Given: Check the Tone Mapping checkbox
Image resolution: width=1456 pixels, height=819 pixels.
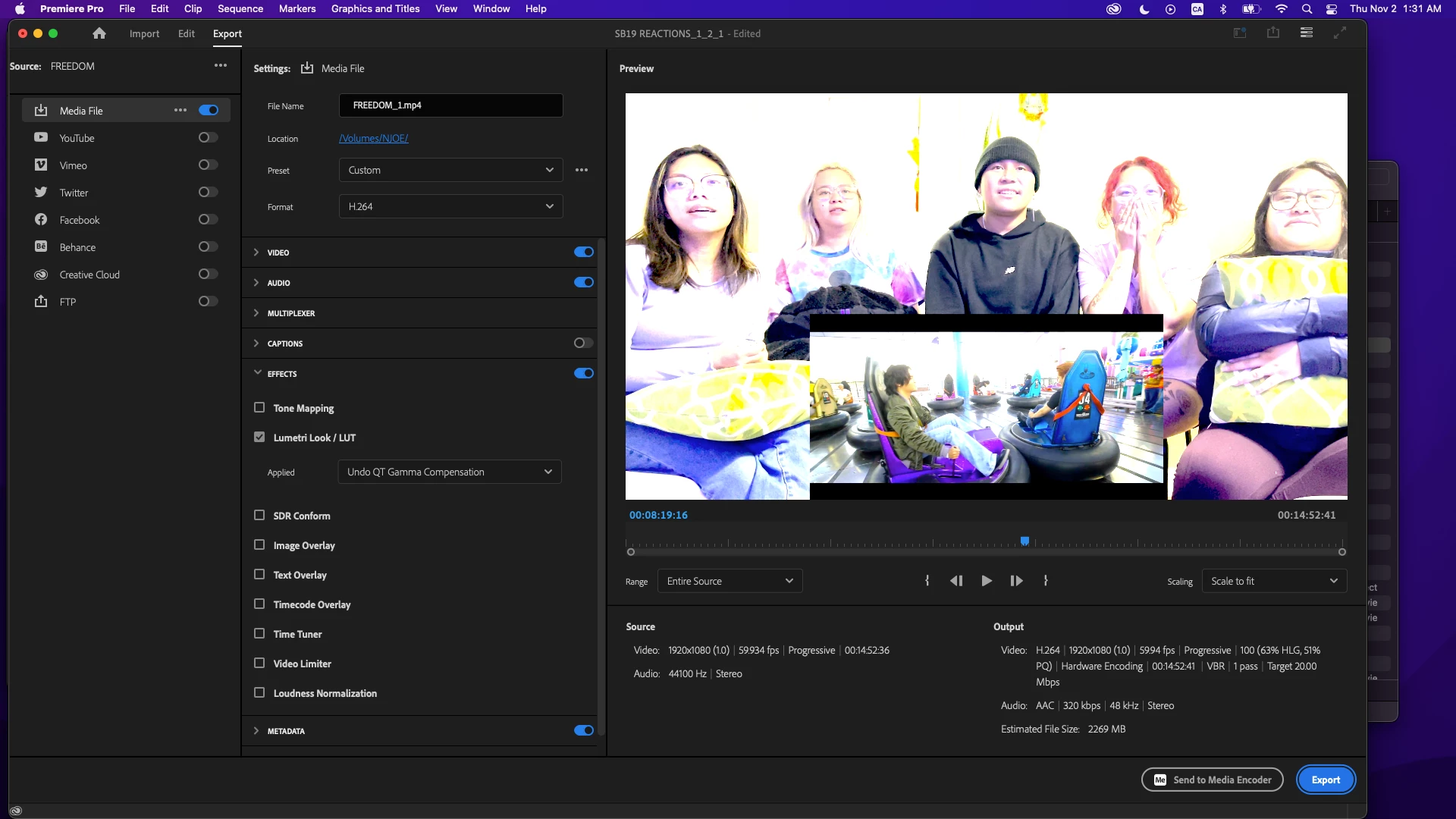Looking at the screenshot, I should [259, 408].
